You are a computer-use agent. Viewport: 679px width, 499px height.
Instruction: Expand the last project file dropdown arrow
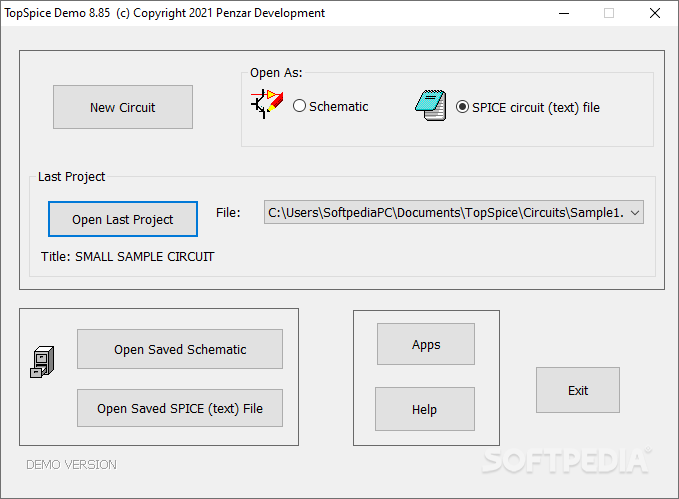tap(635, 213)
